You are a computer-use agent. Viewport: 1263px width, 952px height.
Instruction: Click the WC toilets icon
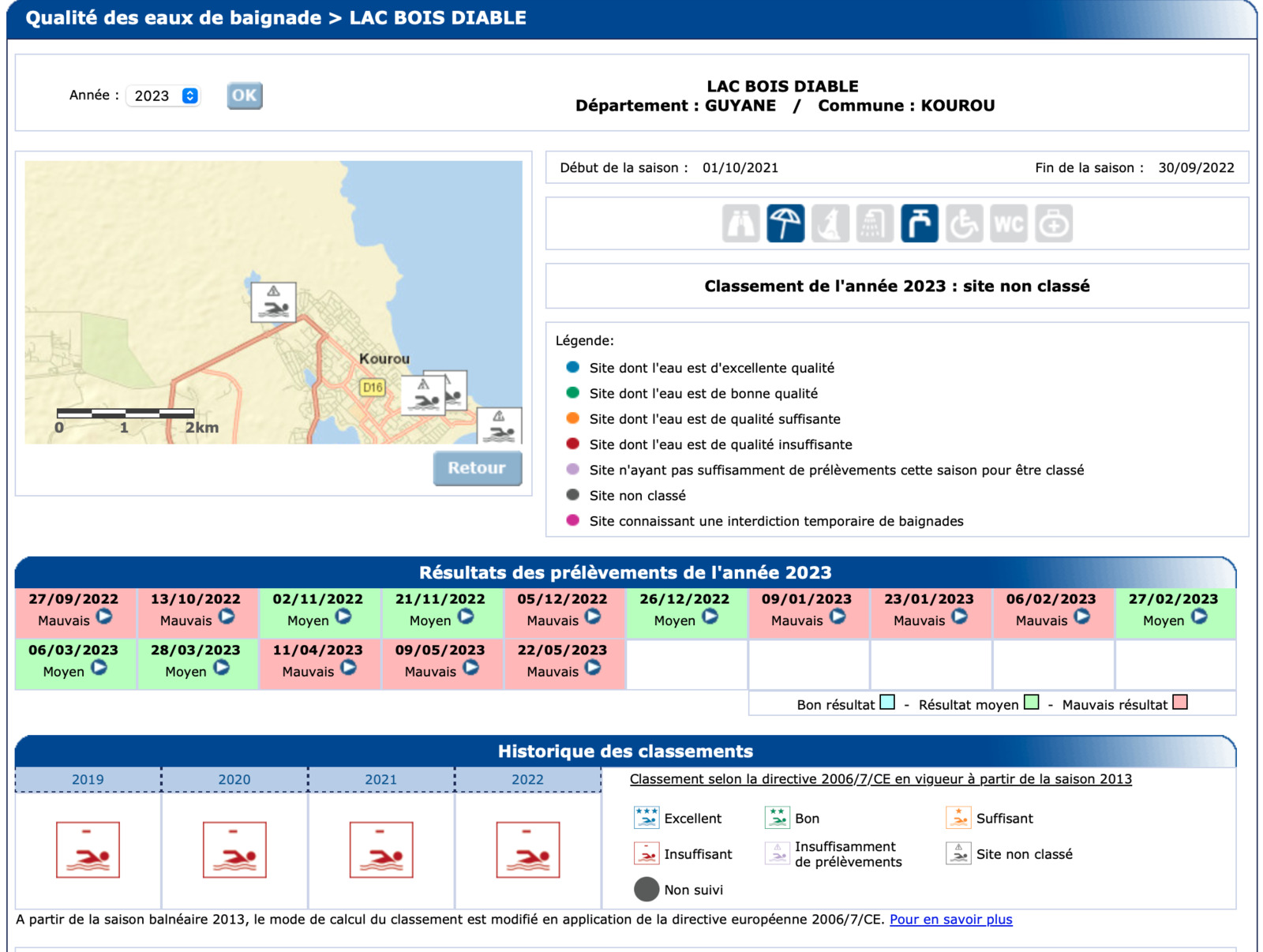pos(1009,223)
